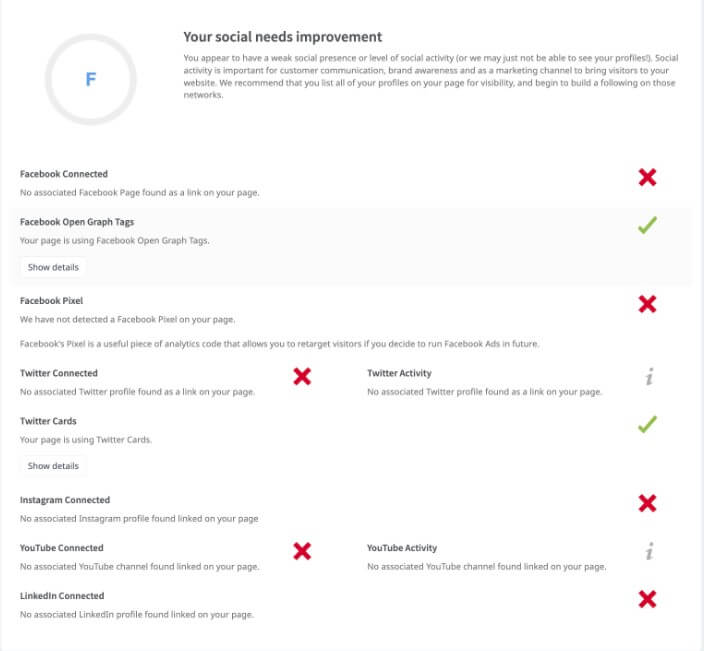Viewport: 704px width, 651px height.
Task: Show details under Facebook Open Graph Tags
Action: tap(53, 267)
